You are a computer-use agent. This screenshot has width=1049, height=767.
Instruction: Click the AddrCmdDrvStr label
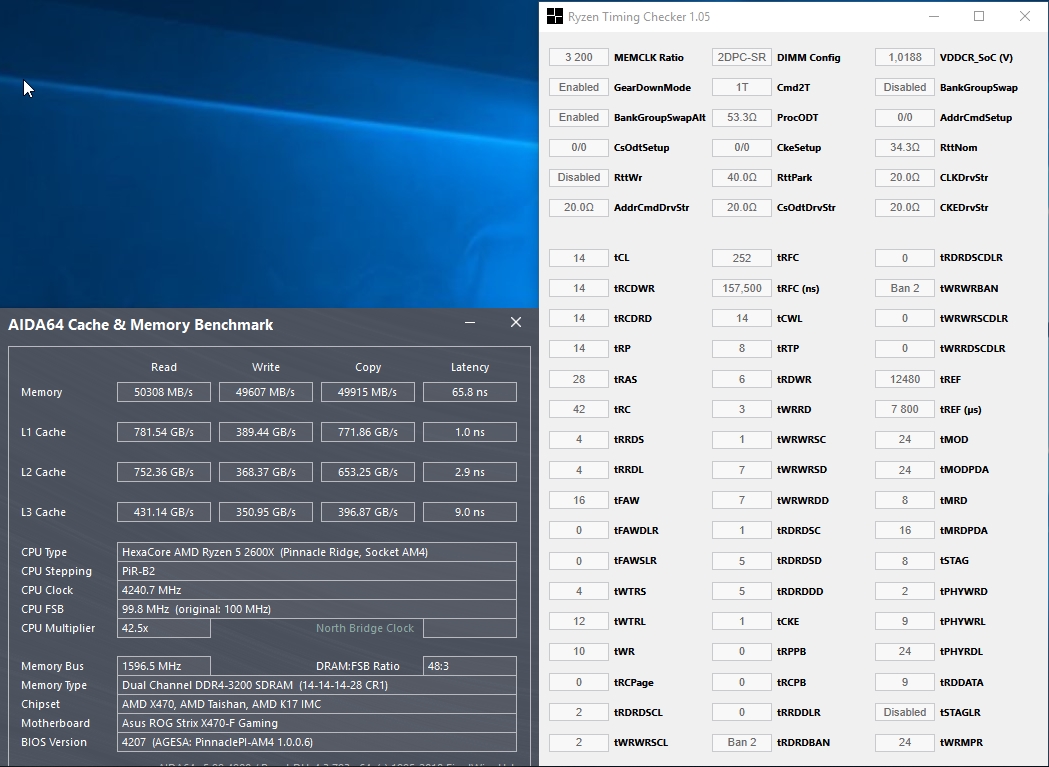coord(651,207)
